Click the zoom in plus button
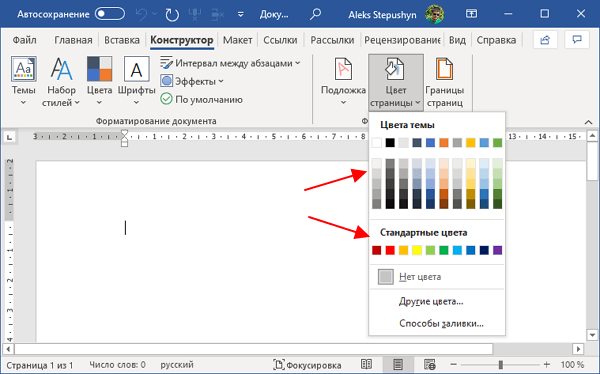The image size is (600, 374). pos(547,364)
